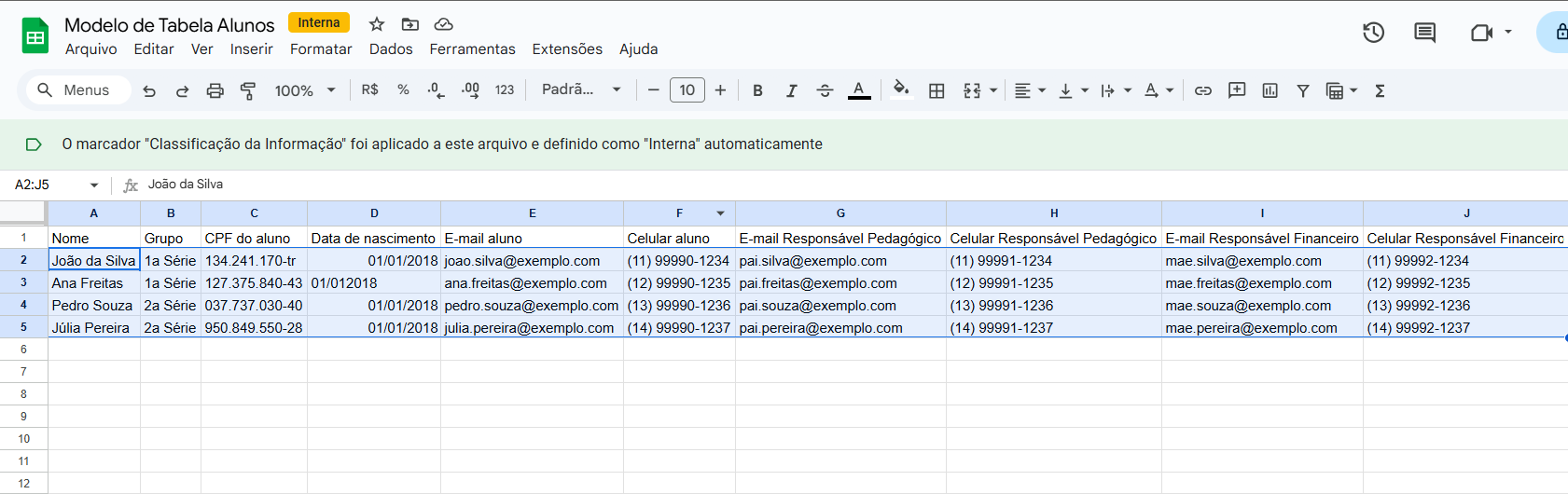Click the Menus search button

point(74,90)
